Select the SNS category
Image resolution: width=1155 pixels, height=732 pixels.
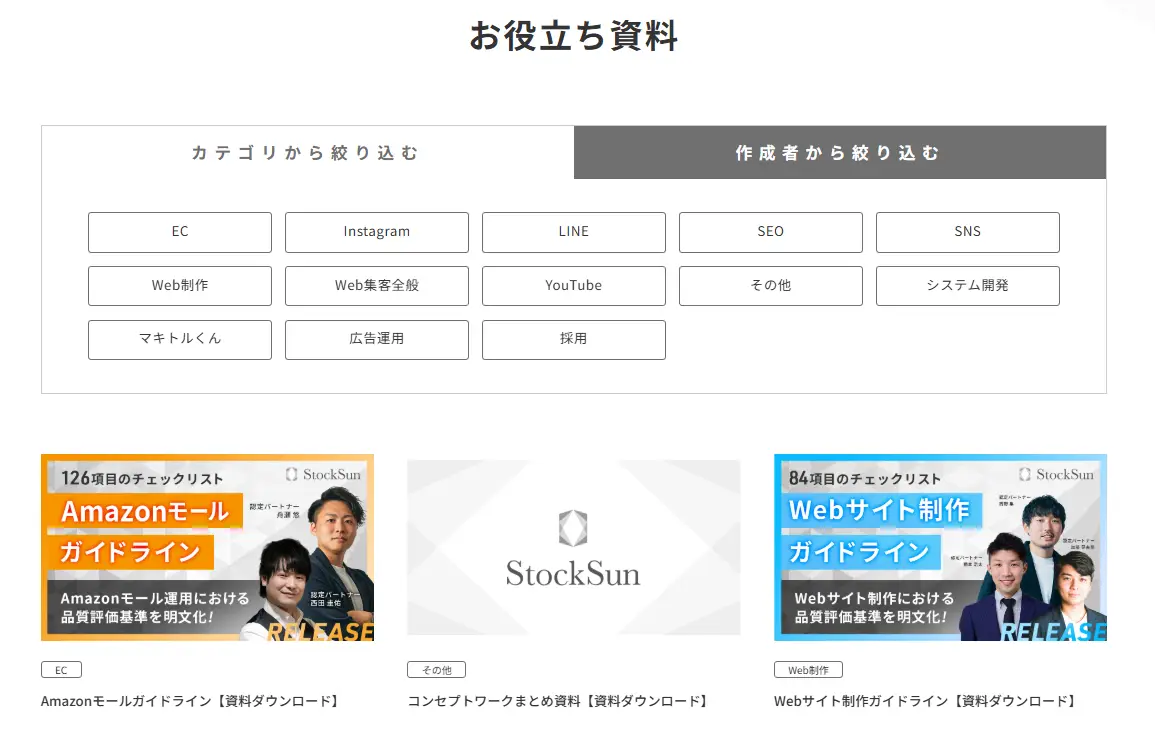(x=967, y=232)
